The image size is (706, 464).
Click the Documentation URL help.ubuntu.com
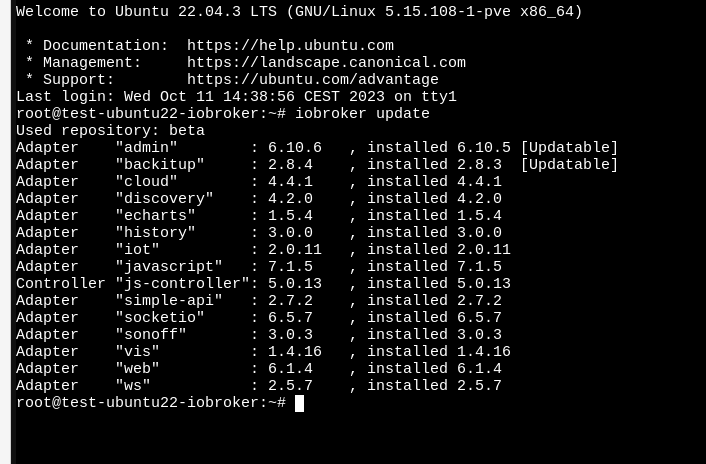290,46
